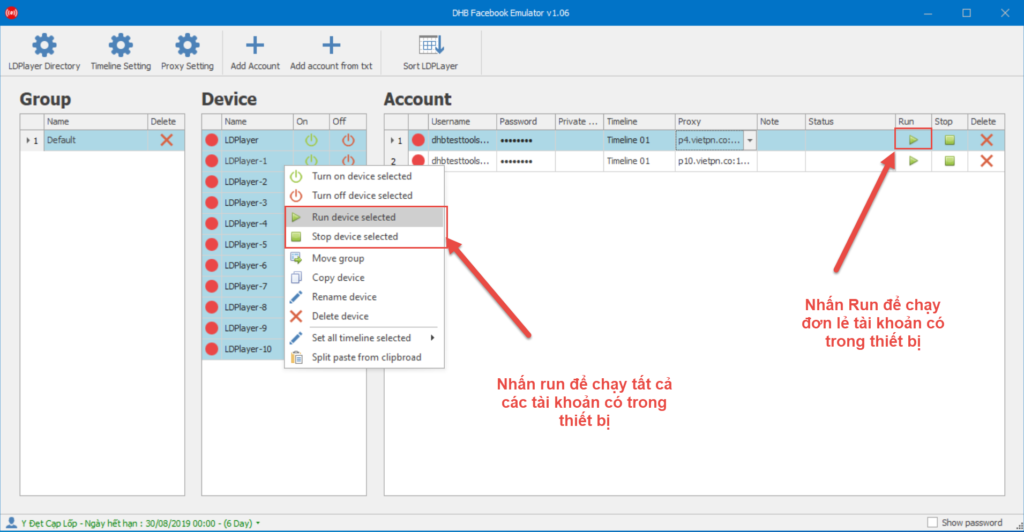The height and width of the screenshot is (532, 1024).
Task: Open Timeline Setting
Action: pos(120,52)
